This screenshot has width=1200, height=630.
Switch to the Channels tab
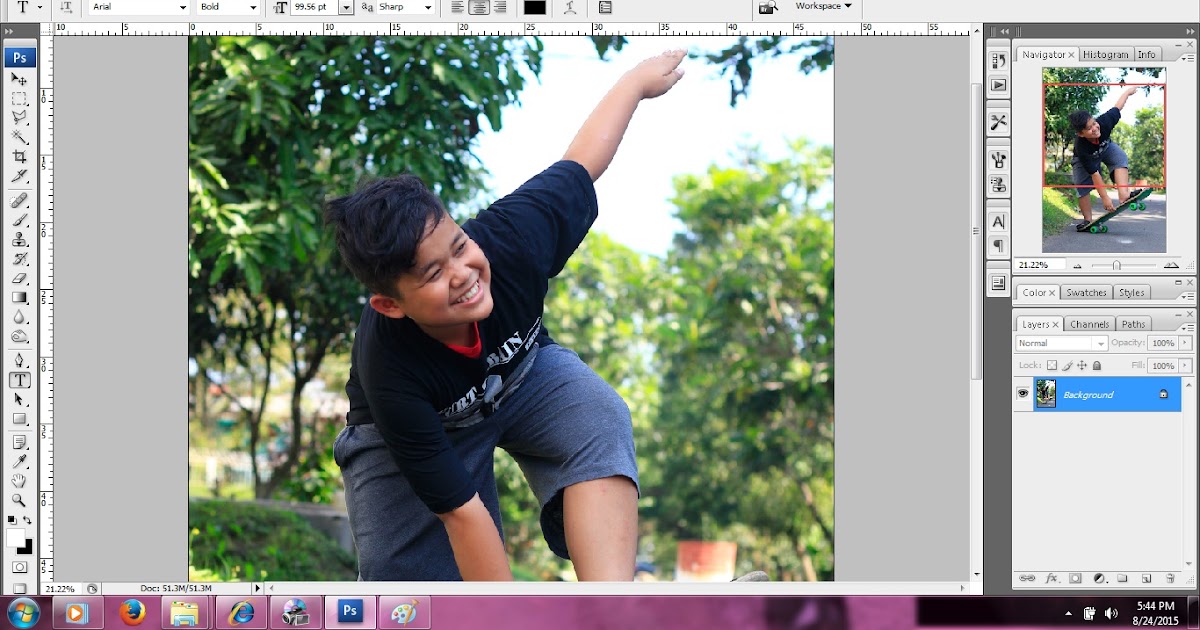[1090, 324]
